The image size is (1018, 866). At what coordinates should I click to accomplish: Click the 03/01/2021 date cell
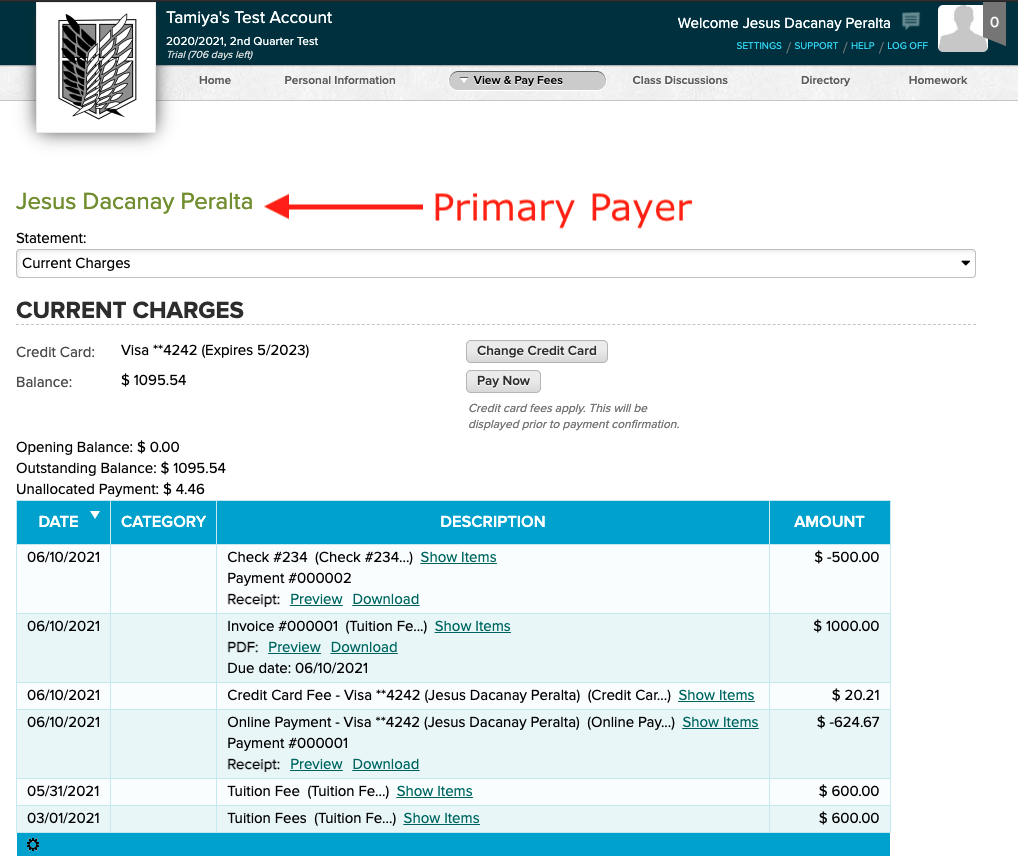[x=64, y=819]
